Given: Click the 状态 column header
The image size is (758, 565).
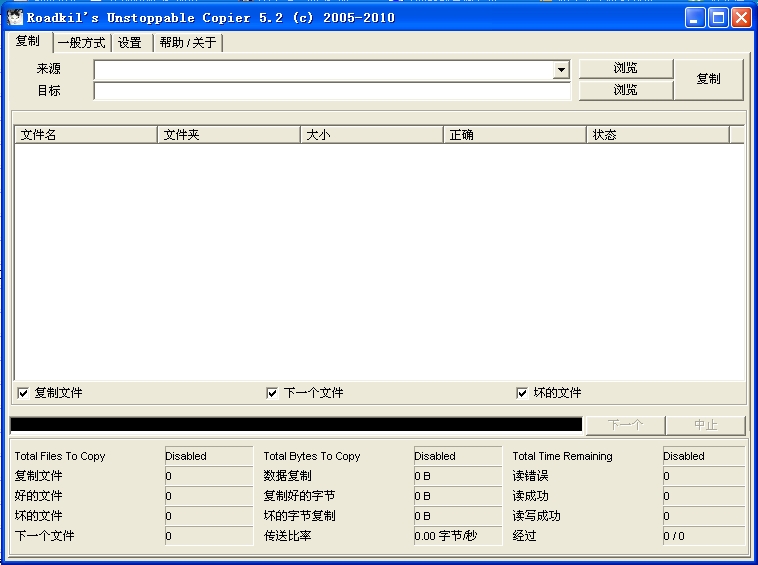Looking at the screenshot, I should coord(657,135).
